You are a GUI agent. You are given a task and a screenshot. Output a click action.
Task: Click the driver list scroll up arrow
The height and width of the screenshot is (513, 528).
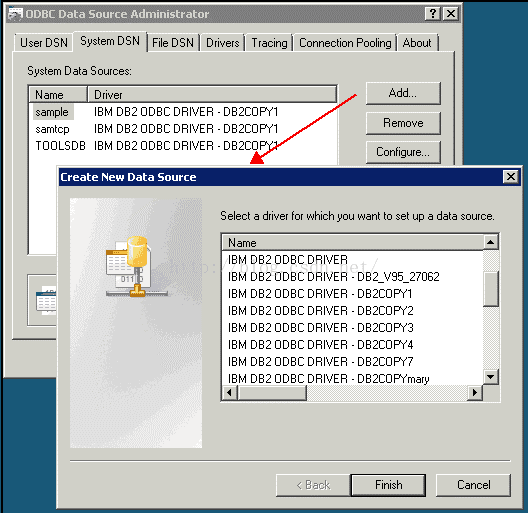click(491, 242)
